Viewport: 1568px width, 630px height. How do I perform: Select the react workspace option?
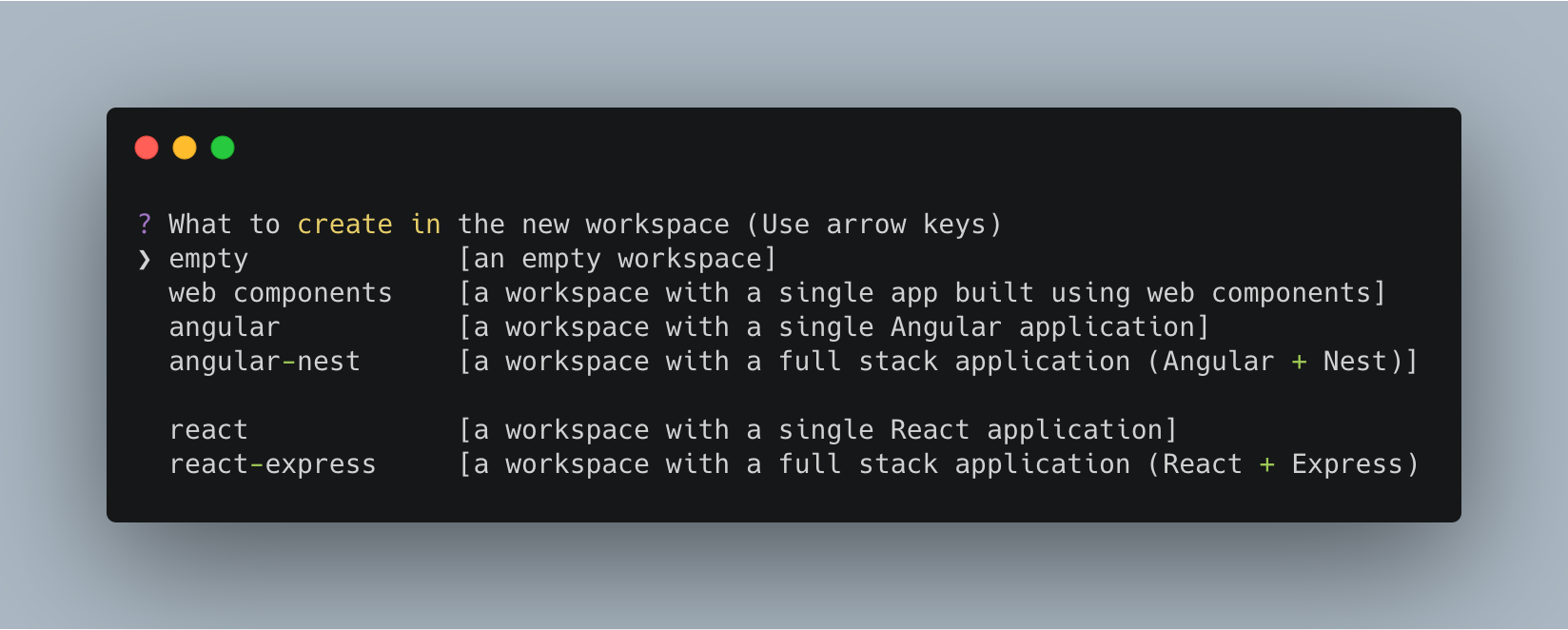click(x=207, y=429)
